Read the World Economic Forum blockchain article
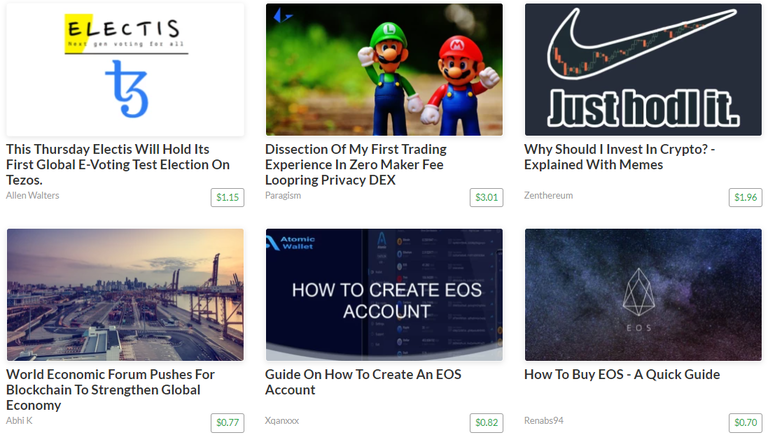Viewport: 768px width, 442px height. pos(110,390)
